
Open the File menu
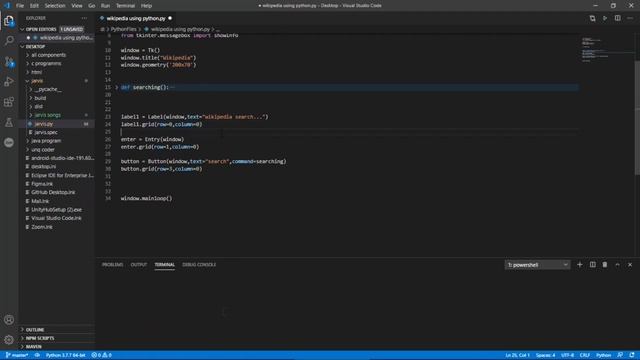click(x=20, y=6)
